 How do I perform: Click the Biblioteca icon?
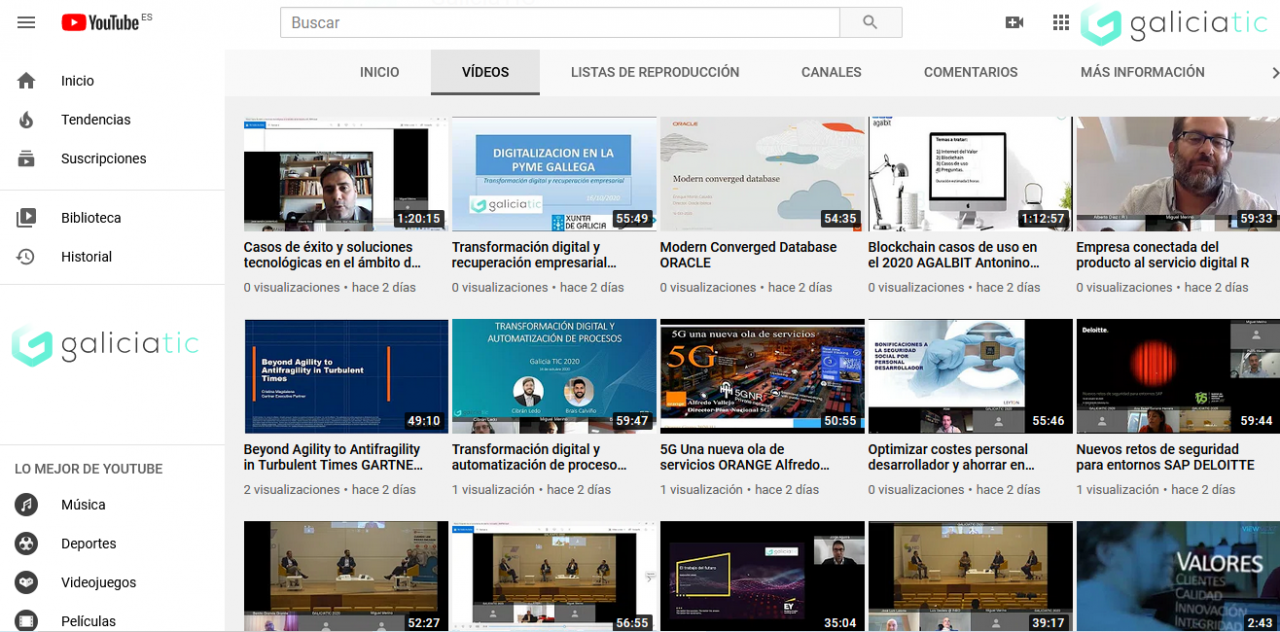pos(26,218)
